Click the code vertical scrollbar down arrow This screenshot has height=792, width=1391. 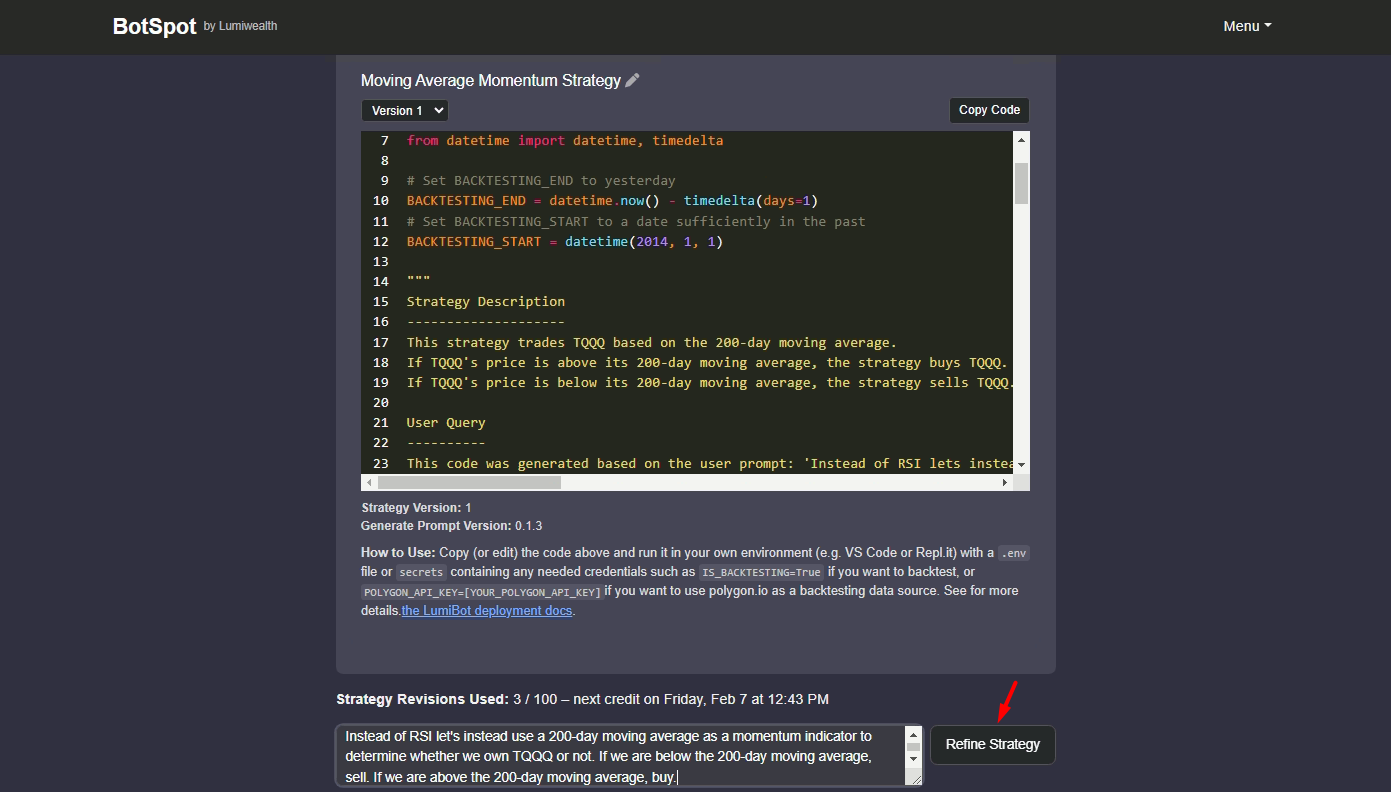(1021, 466)
